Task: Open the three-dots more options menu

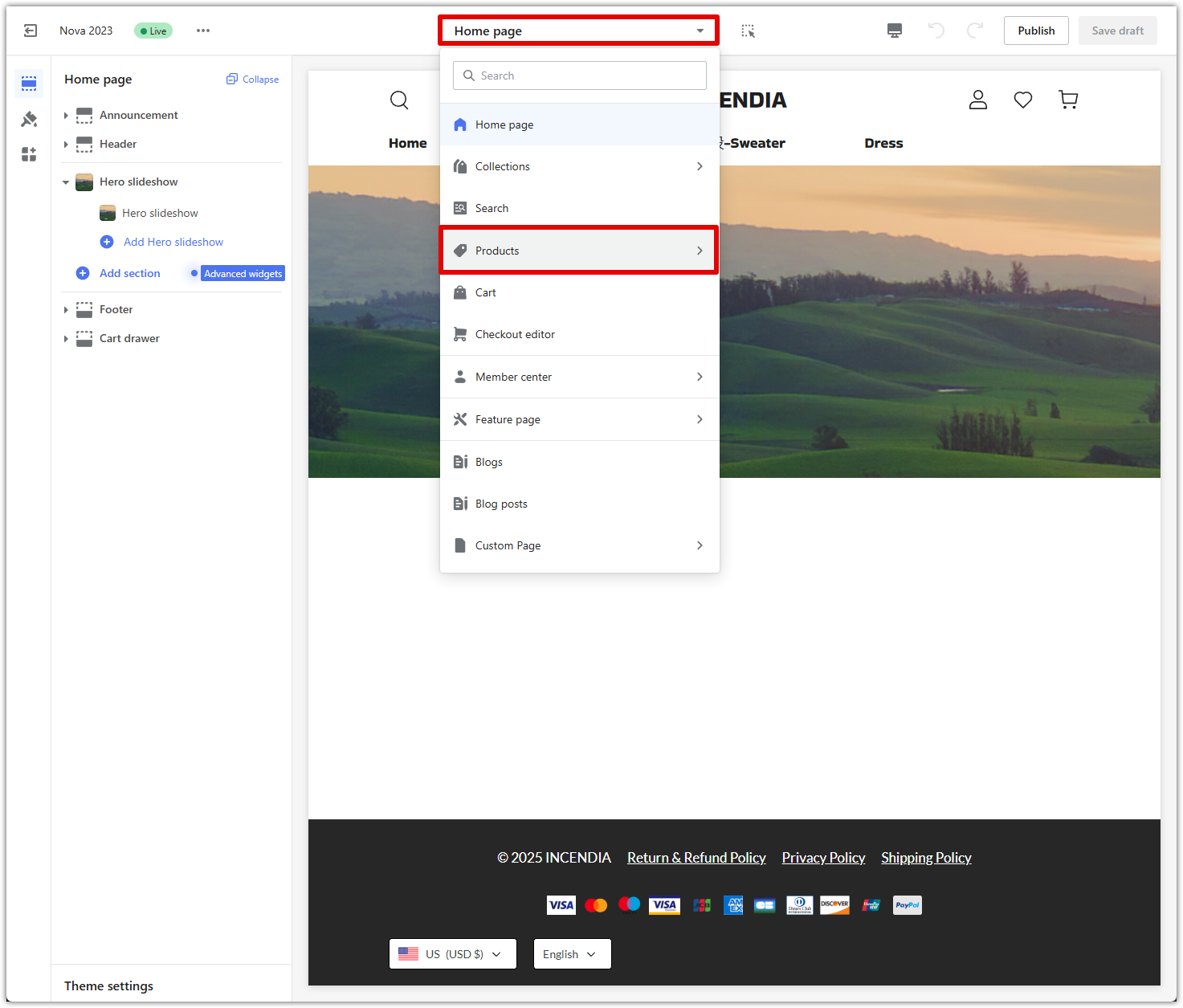Action: 203,31
